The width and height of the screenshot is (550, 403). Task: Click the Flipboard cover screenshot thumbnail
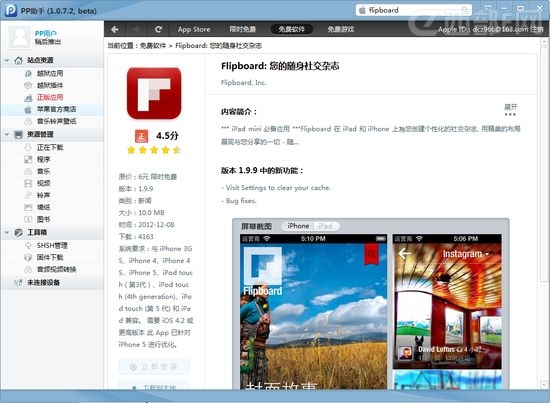click(314, 311)
